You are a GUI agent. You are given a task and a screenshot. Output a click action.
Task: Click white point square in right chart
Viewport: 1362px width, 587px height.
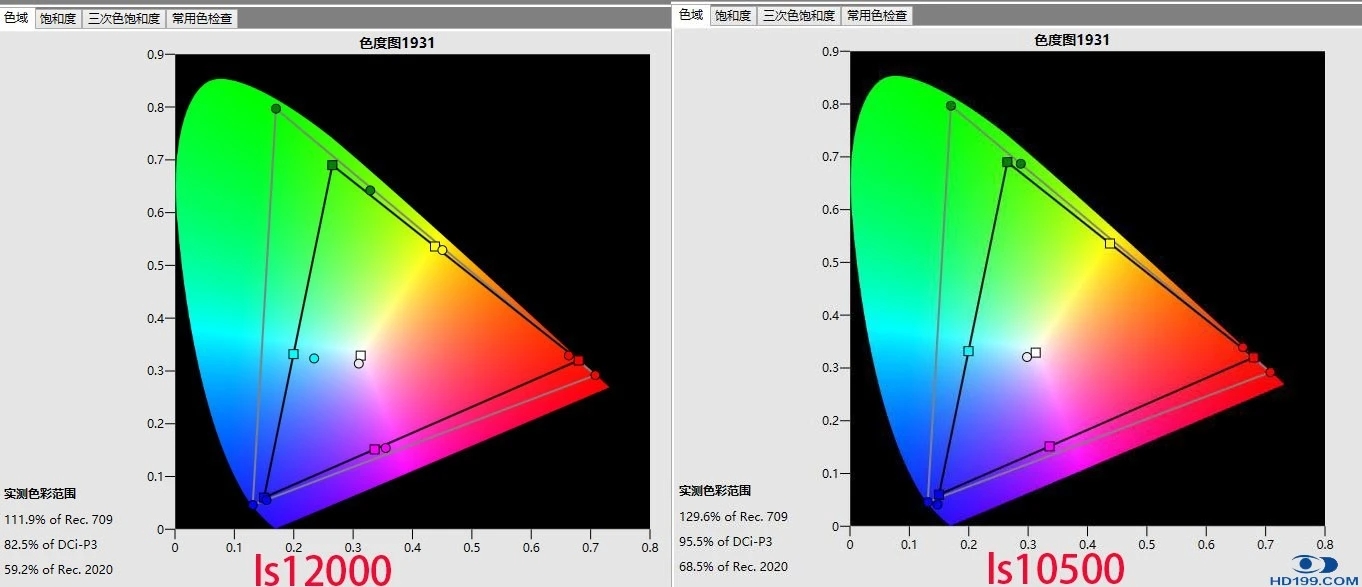click(x=1036, y=352)
